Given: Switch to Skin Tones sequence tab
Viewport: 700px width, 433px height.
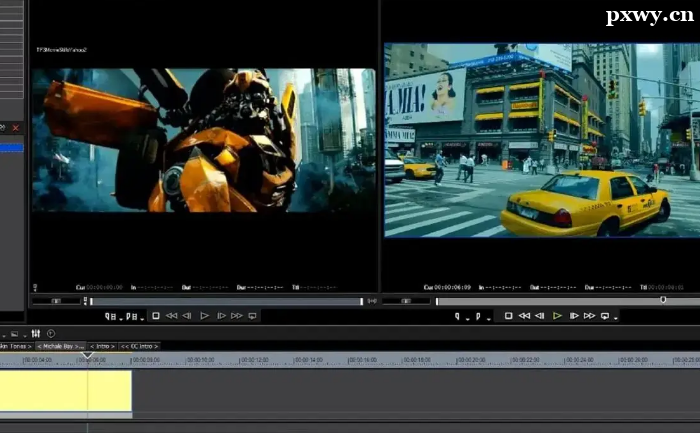Looking at the screenshot, I should (17, 346).
